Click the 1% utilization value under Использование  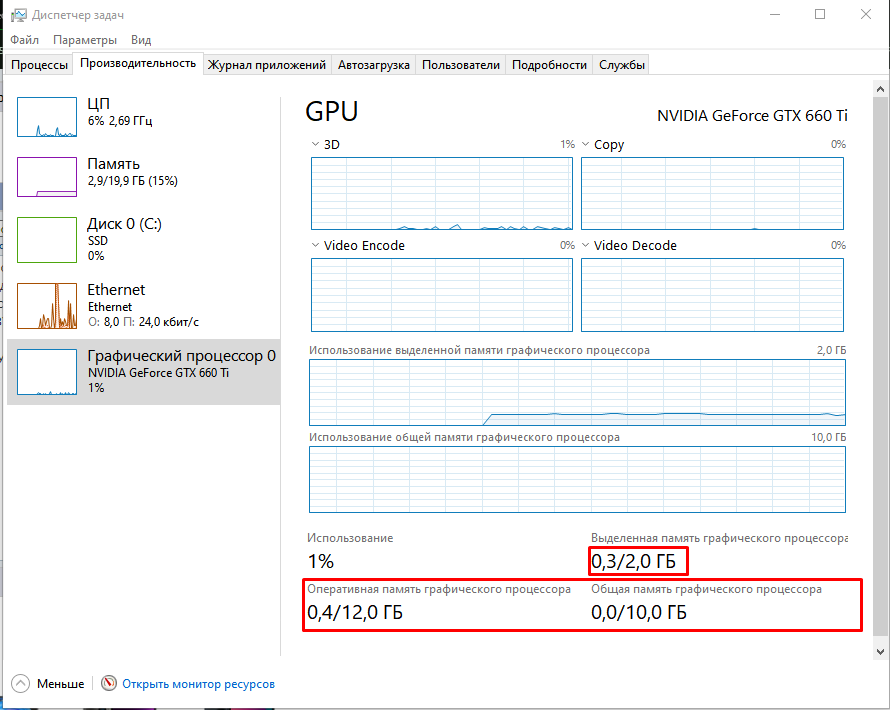coord(321,561)
